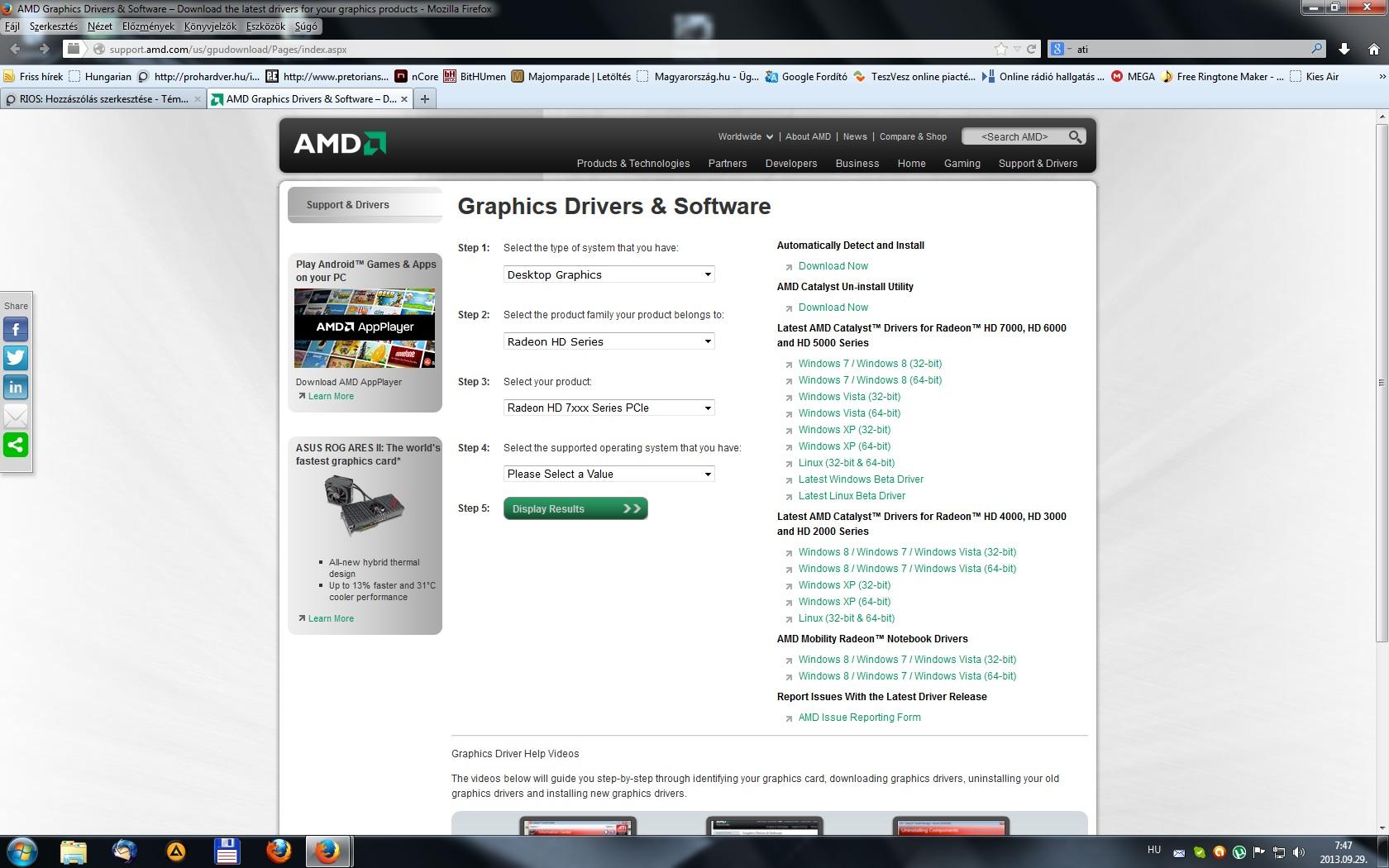
Task: Open Google Fordító bookmark
Action: click(x=806, y=76)
